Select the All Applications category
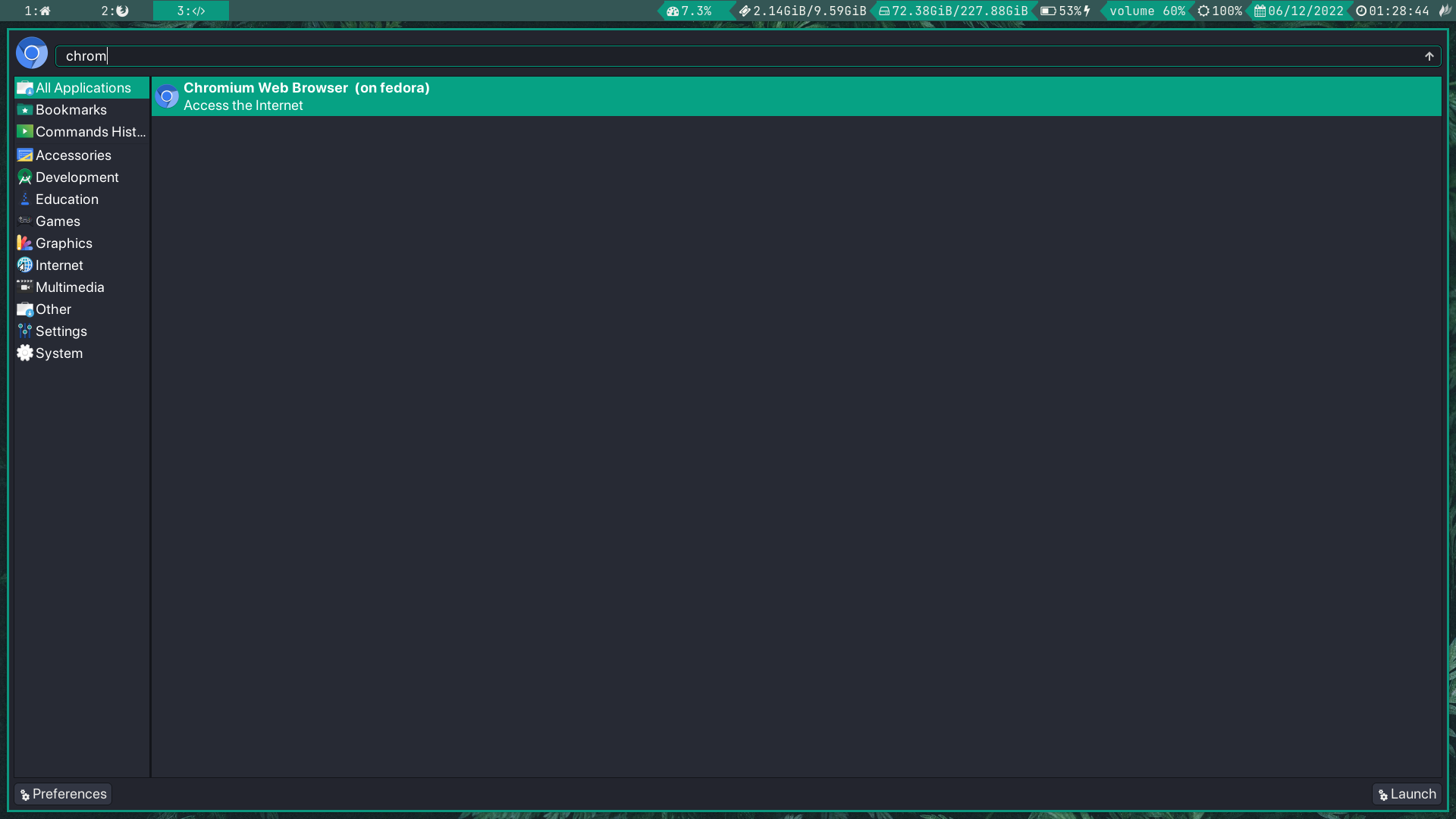 [83, 88]
